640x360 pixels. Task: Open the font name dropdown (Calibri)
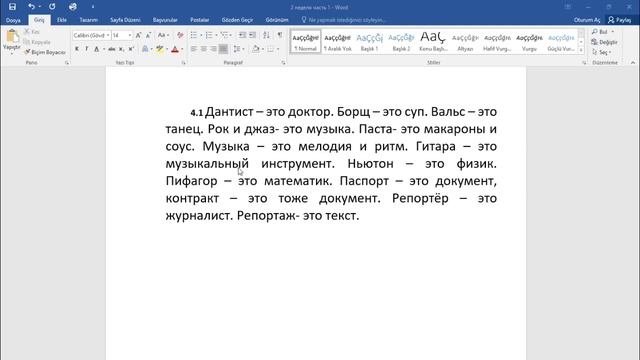(x=108, y=36)
